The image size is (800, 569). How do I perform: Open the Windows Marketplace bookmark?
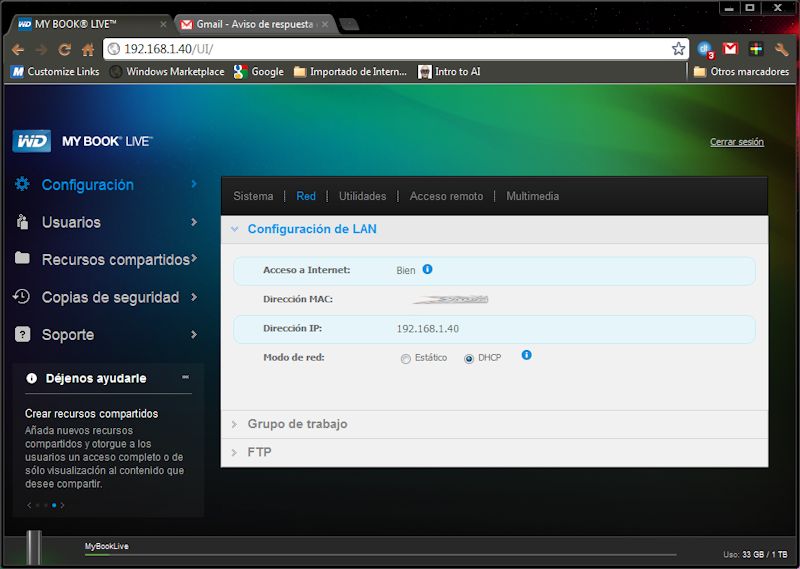pos(167,71)
